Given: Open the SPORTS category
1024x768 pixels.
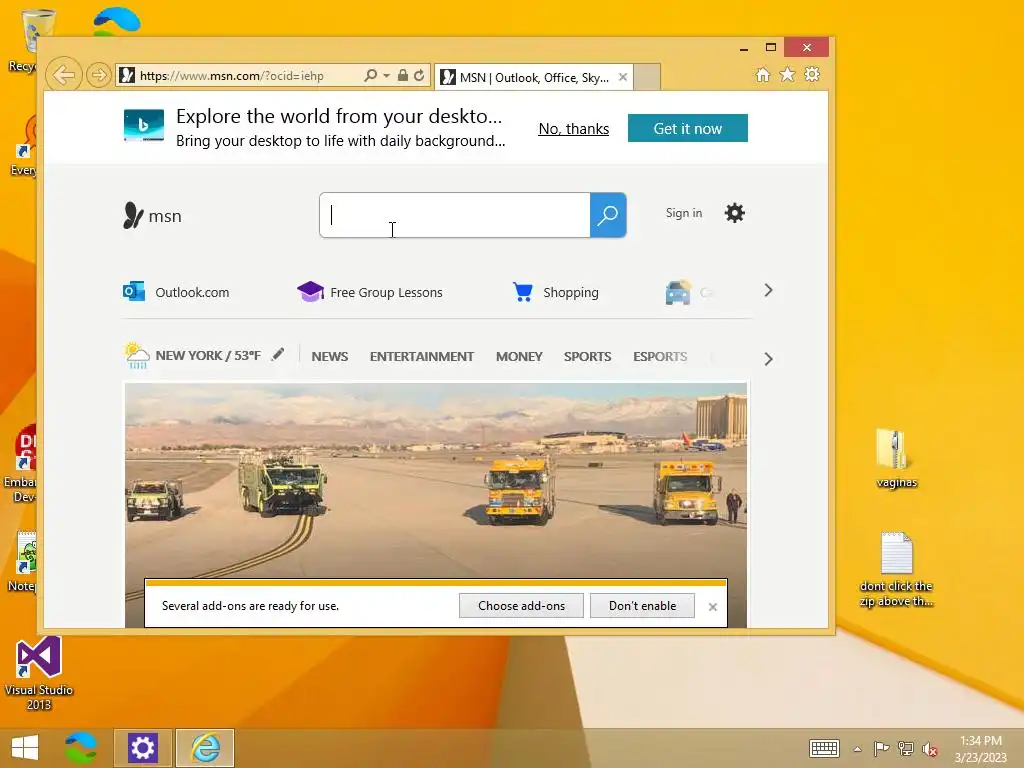Looking at the screenshot, I should pyautogui.click(x=588, y=357).
